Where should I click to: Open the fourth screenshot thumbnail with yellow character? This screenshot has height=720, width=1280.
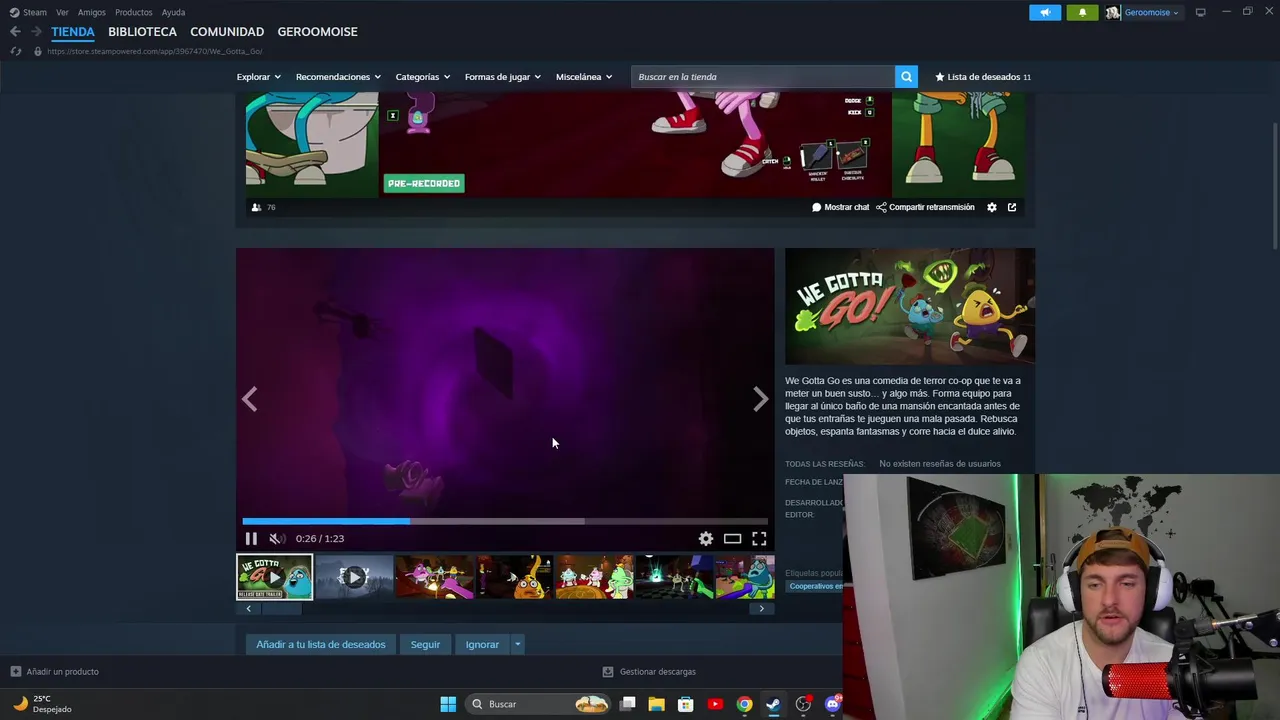pos(514,577)
